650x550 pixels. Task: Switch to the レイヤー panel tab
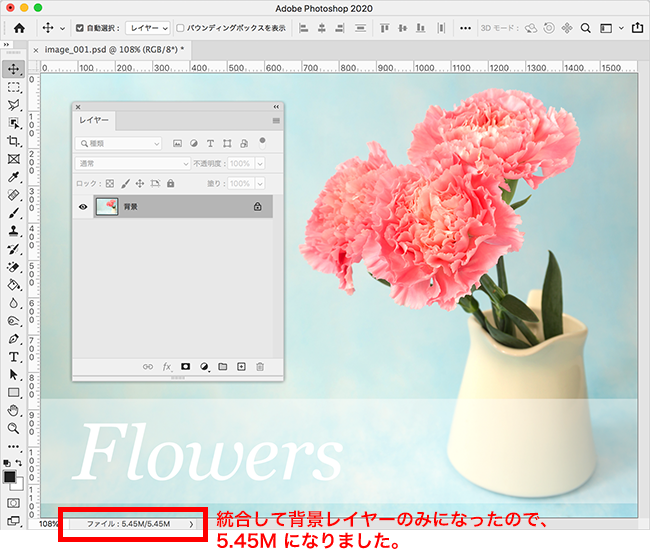click(94, 120)
